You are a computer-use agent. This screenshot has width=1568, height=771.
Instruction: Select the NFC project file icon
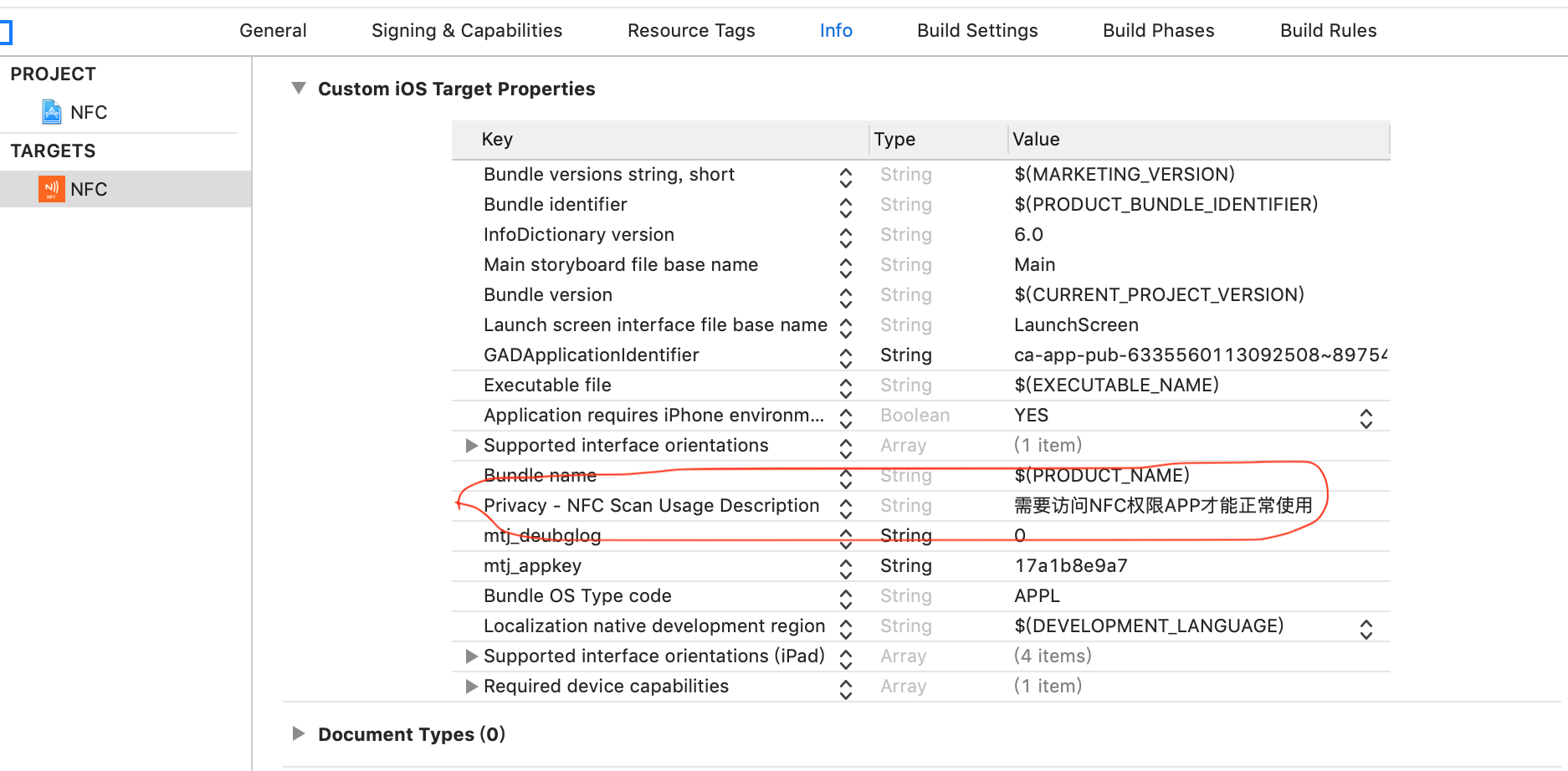pos(52,112)
